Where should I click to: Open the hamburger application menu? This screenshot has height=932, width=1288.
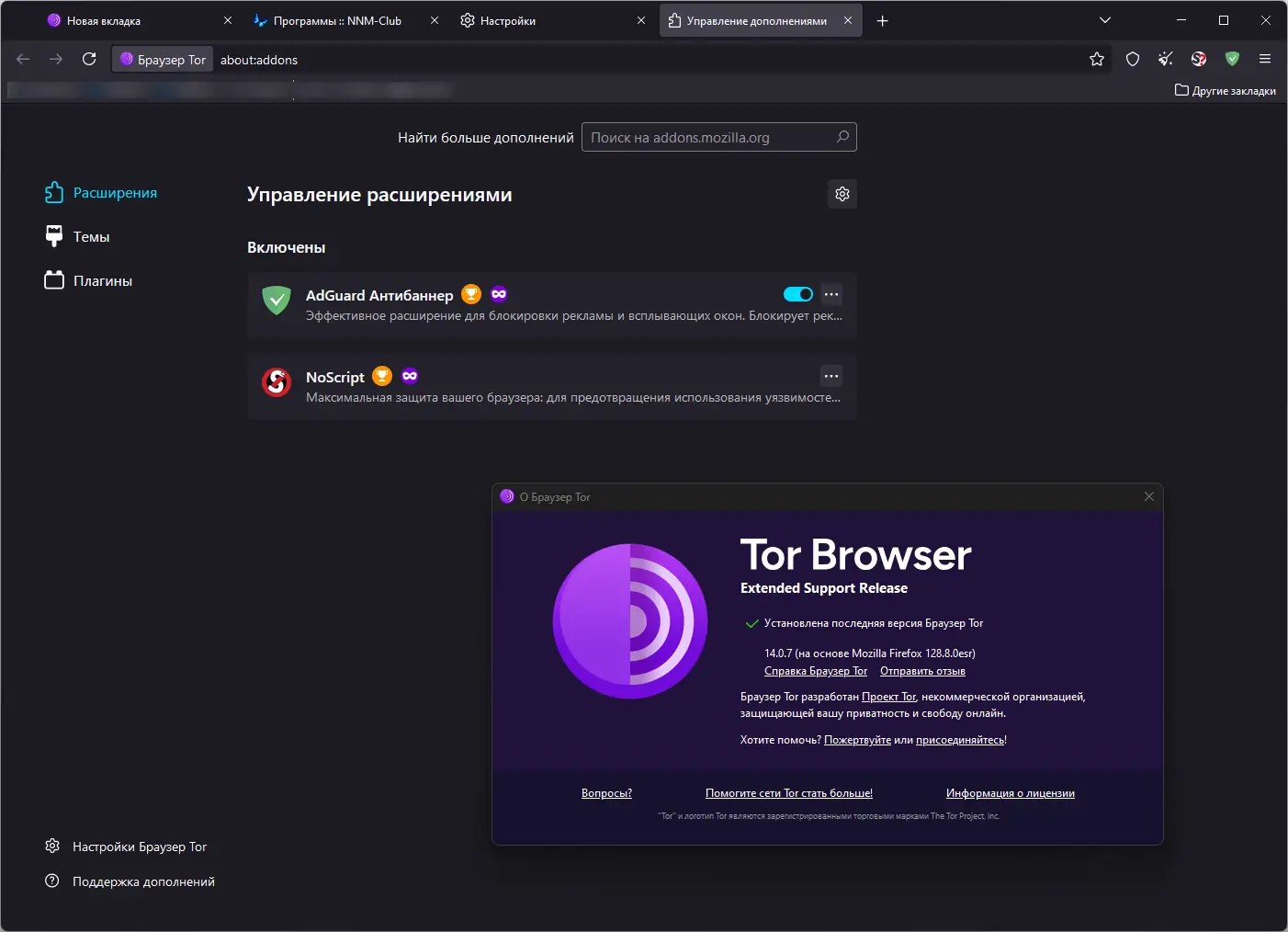click(x=1265, y=59)
